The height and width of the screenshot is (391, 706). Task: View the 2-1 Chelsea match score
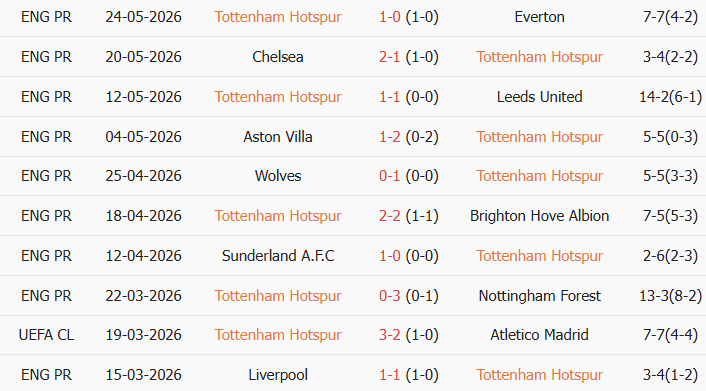point(389,57)
